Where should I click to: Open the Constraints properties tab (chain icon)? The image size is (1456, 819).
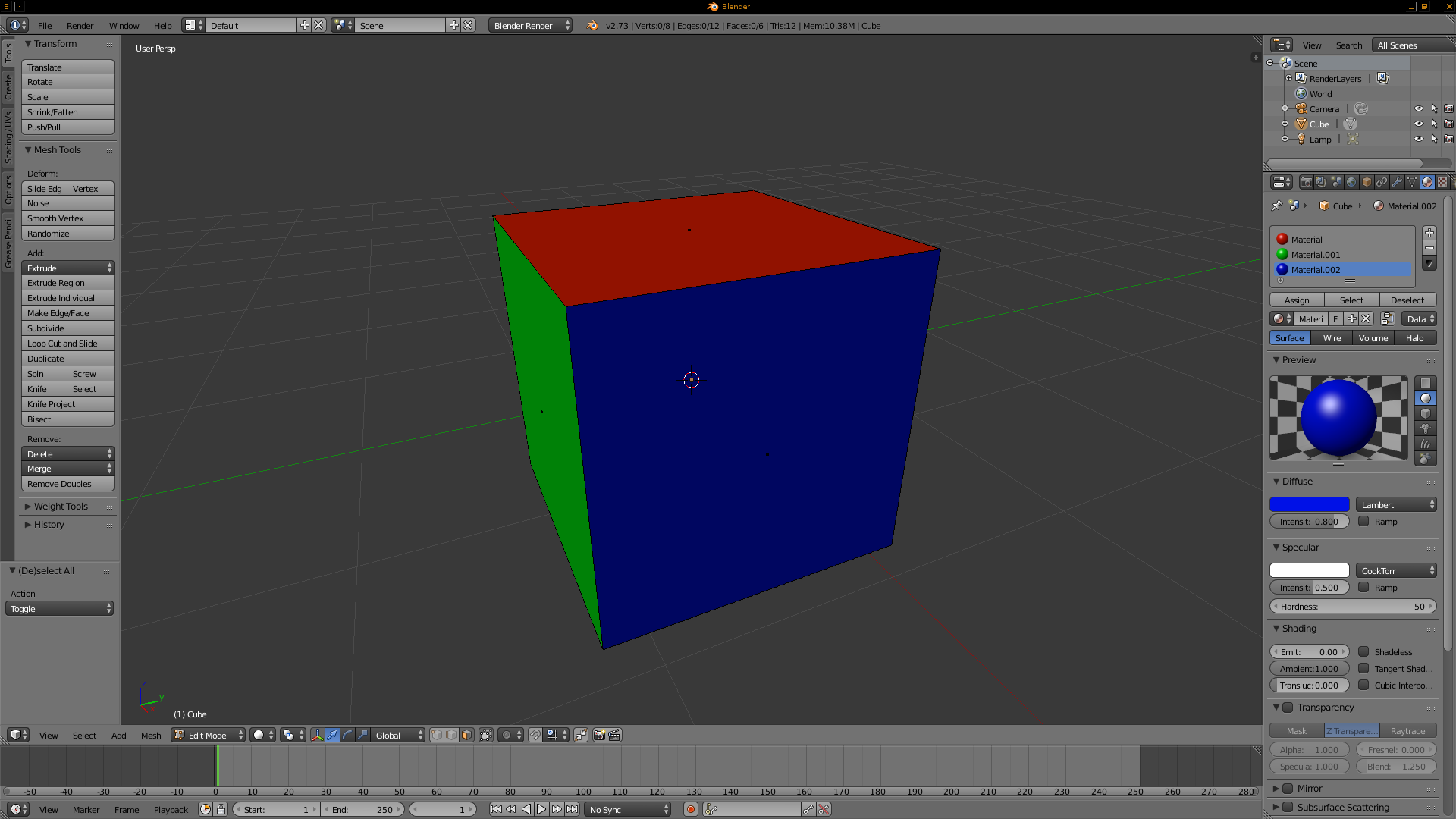click(x=1382, y=182)
